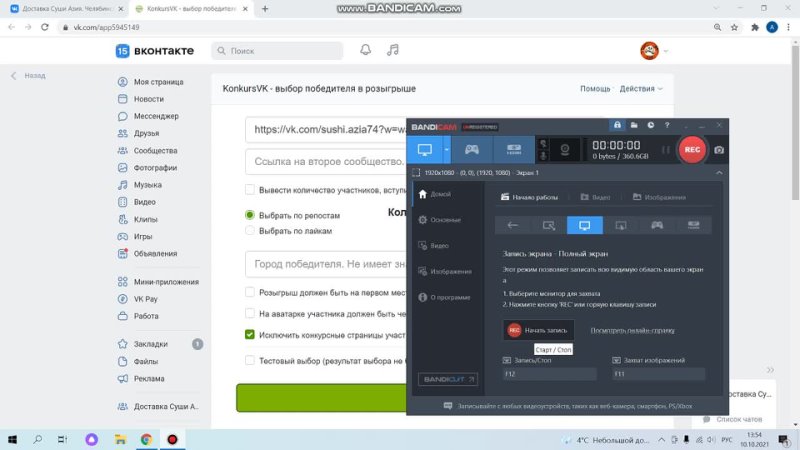Enable 'Тестовый выбор' checkbox

(x=249, y=361)
